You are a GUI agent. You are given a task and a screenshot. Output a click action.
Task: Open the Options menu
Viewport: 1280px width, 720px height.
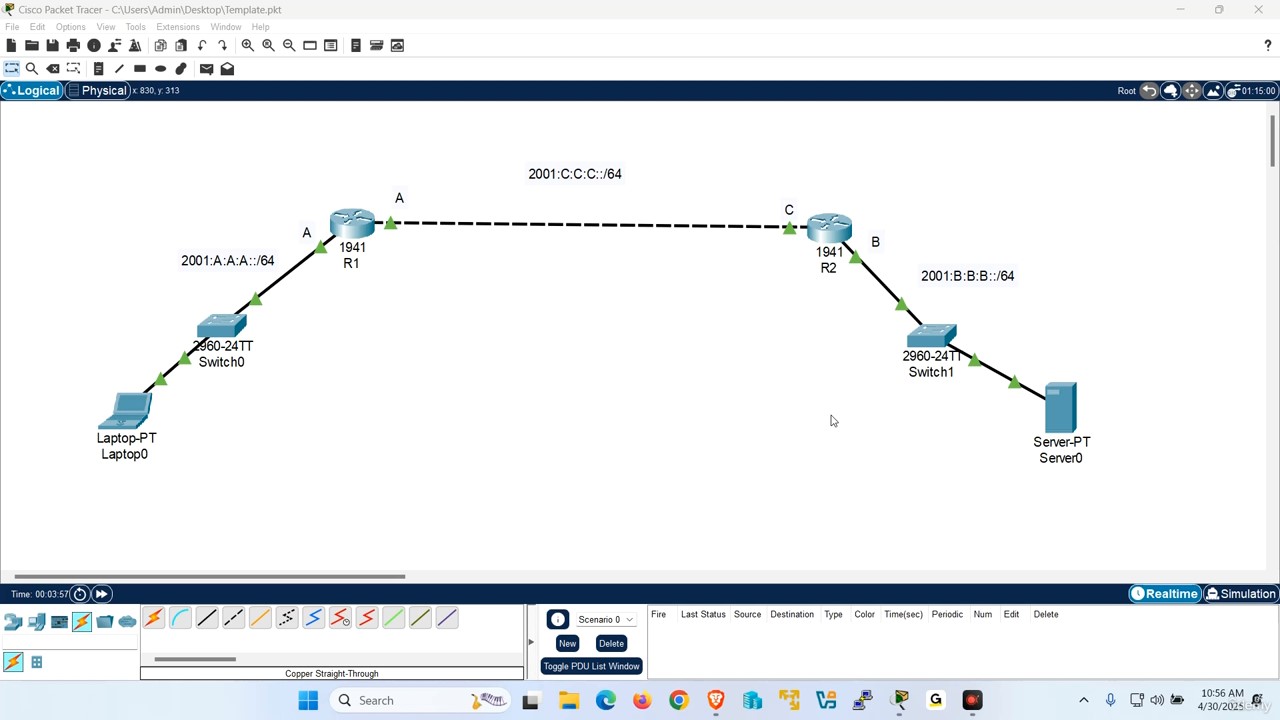[70, 27]
